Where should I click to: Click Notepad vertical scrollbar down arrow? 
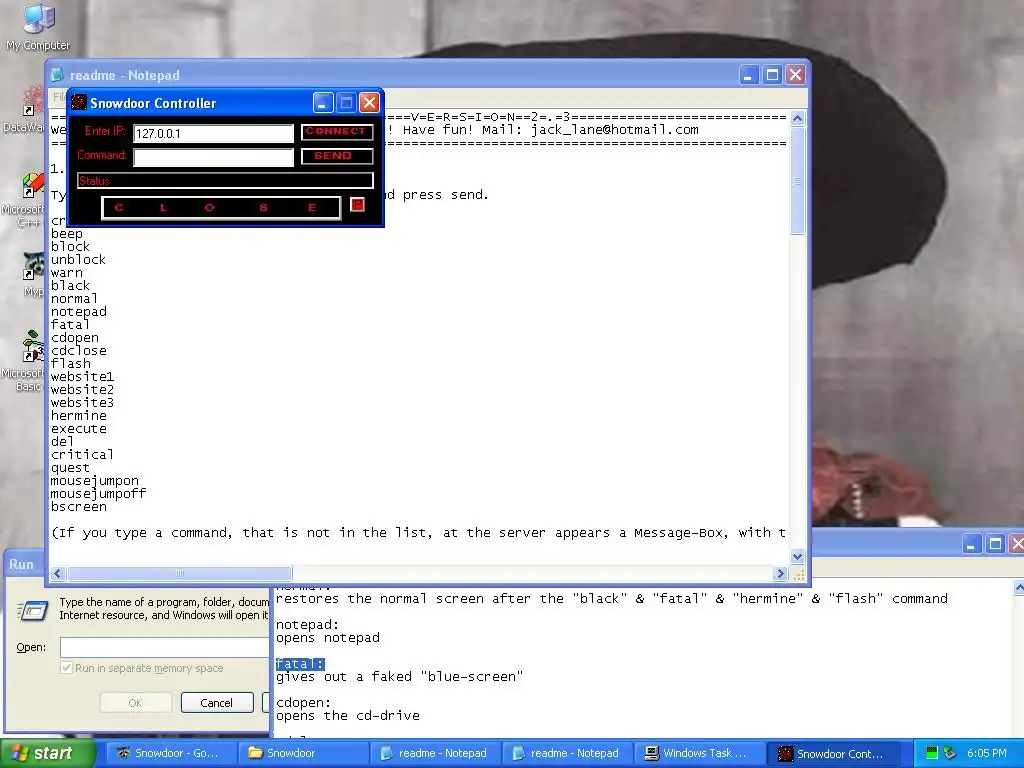tap(797, 557)
